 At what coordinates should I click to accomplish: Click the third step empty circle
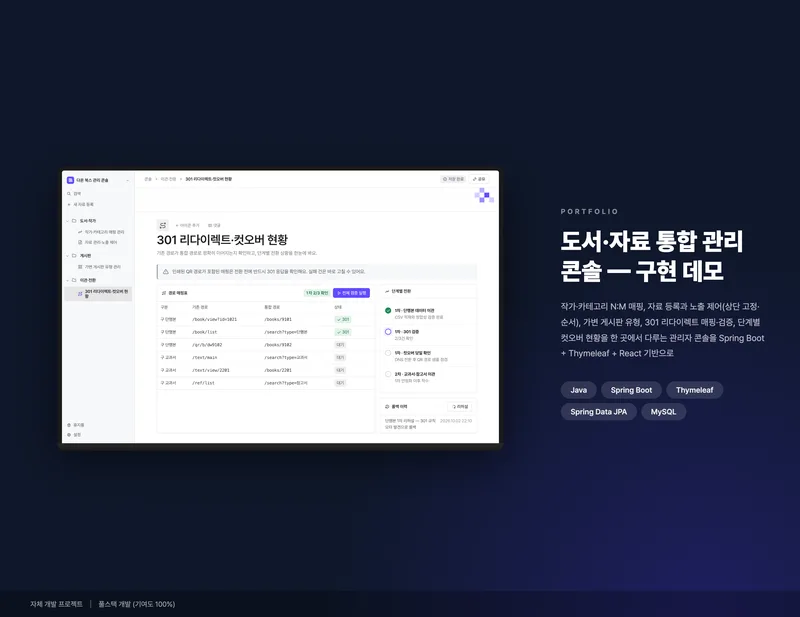pos(388,353)
